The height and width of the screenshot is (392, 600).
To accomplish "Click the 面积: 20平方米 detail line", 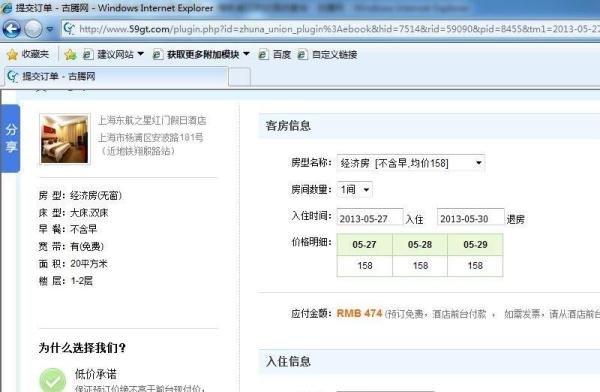I will pos(73,264).
